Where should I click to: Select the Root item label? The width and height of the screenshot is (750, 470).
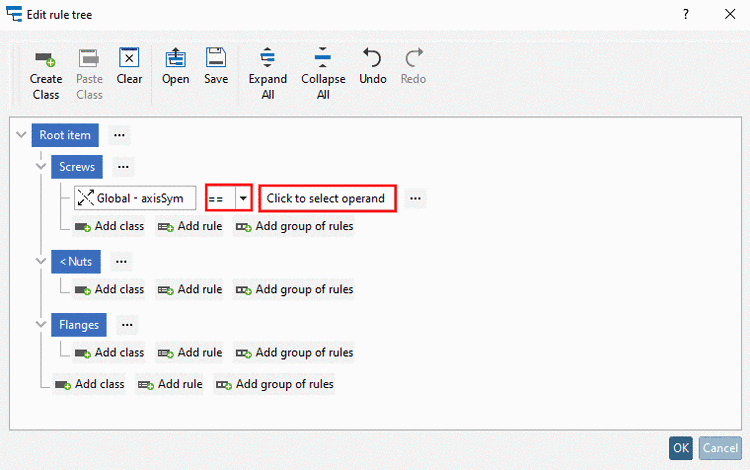click(x=65, y=135)
